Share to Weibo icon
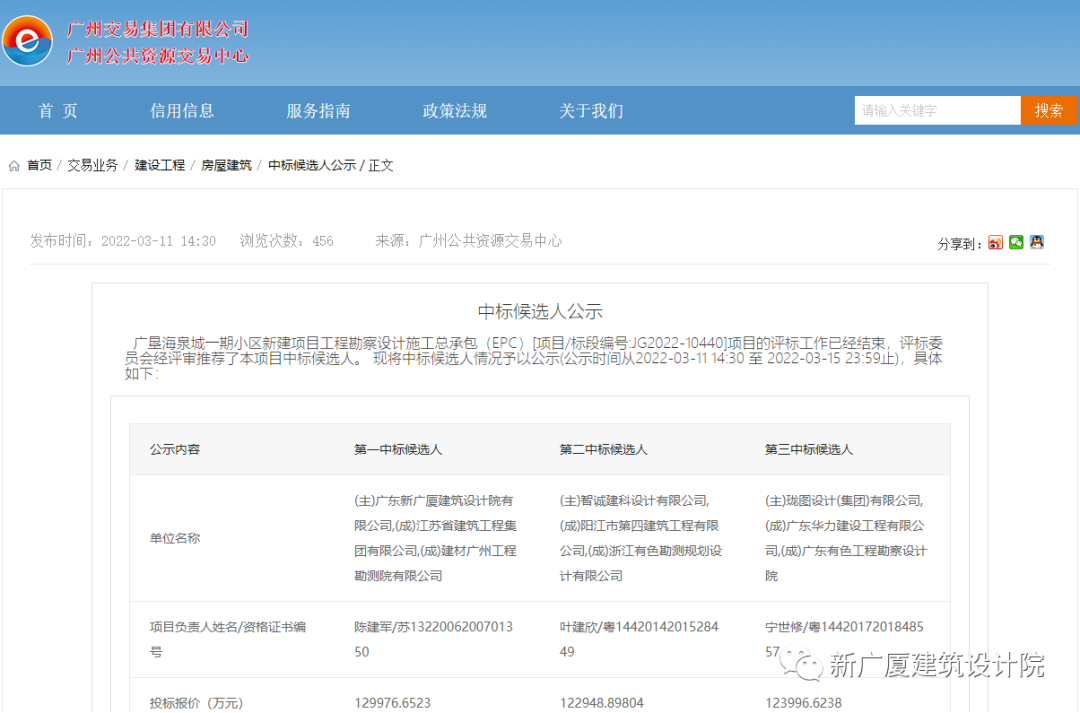Image resolution: width=1080 pixels, height=713 pixels. point(995,242)
